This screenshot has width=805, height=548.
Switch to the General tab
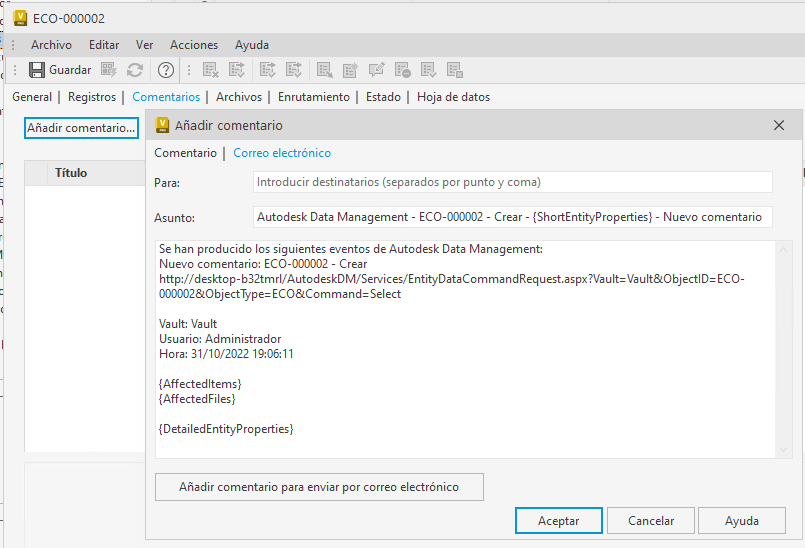[x=32, y=97]
